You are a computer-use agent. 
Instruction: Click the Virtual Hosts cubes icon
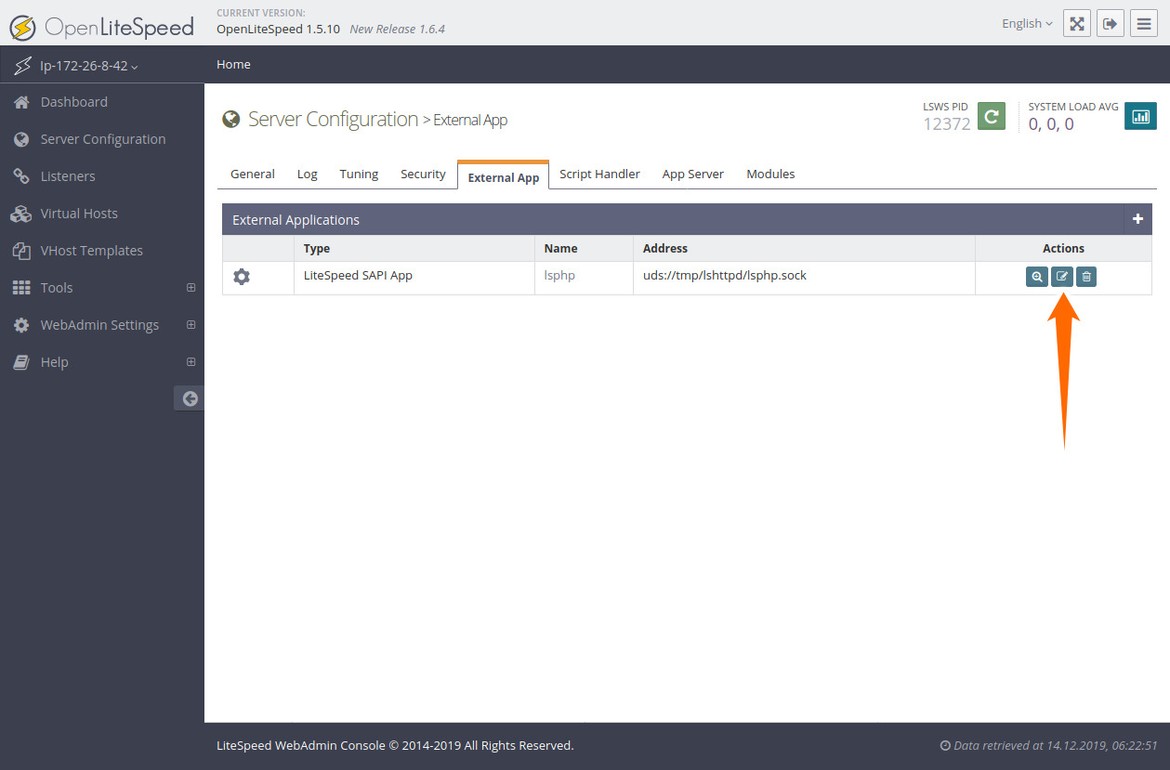pos(21,214)
